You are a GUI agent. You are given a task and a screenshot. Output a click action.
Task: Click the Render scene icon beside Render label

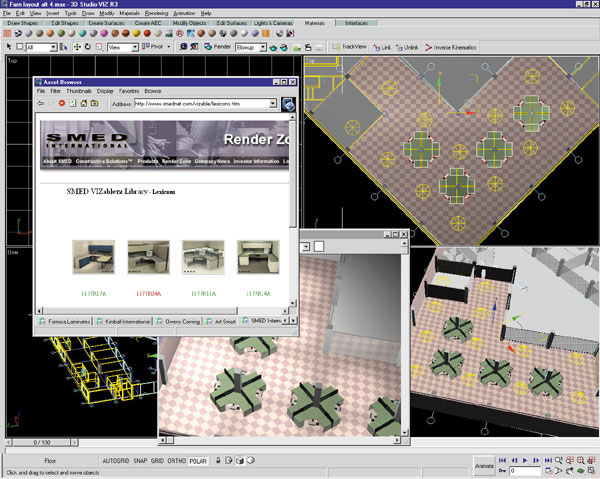pyautogui.click(x=208, y=47)
